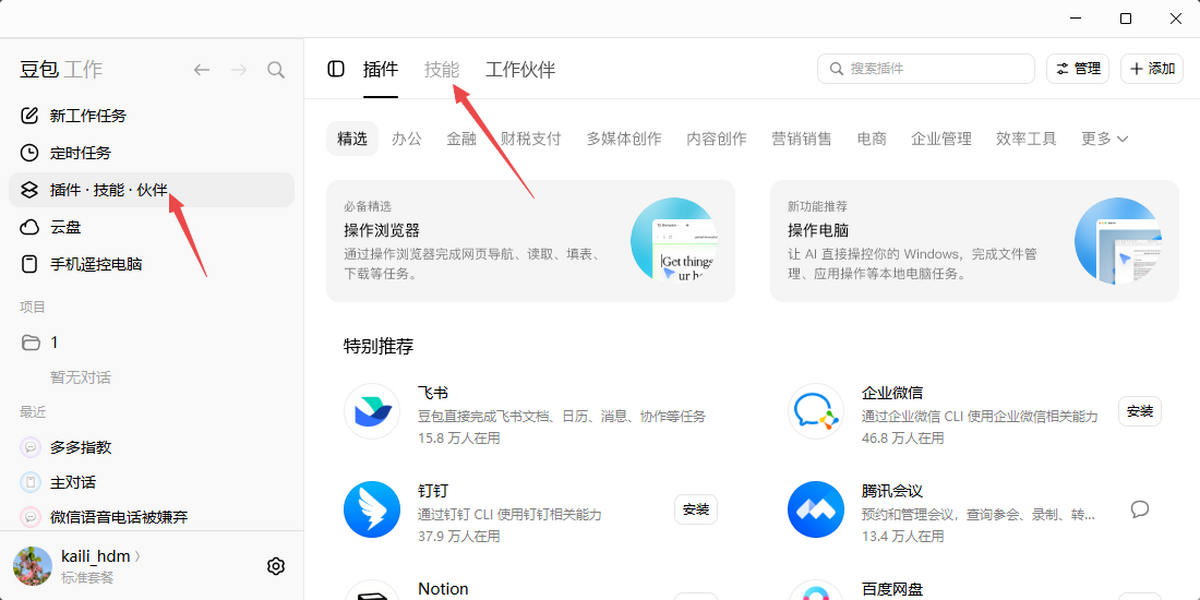1200x600 pixels.
Task: Focus the 搜索插件 search field
Action: tap(926, 69)
